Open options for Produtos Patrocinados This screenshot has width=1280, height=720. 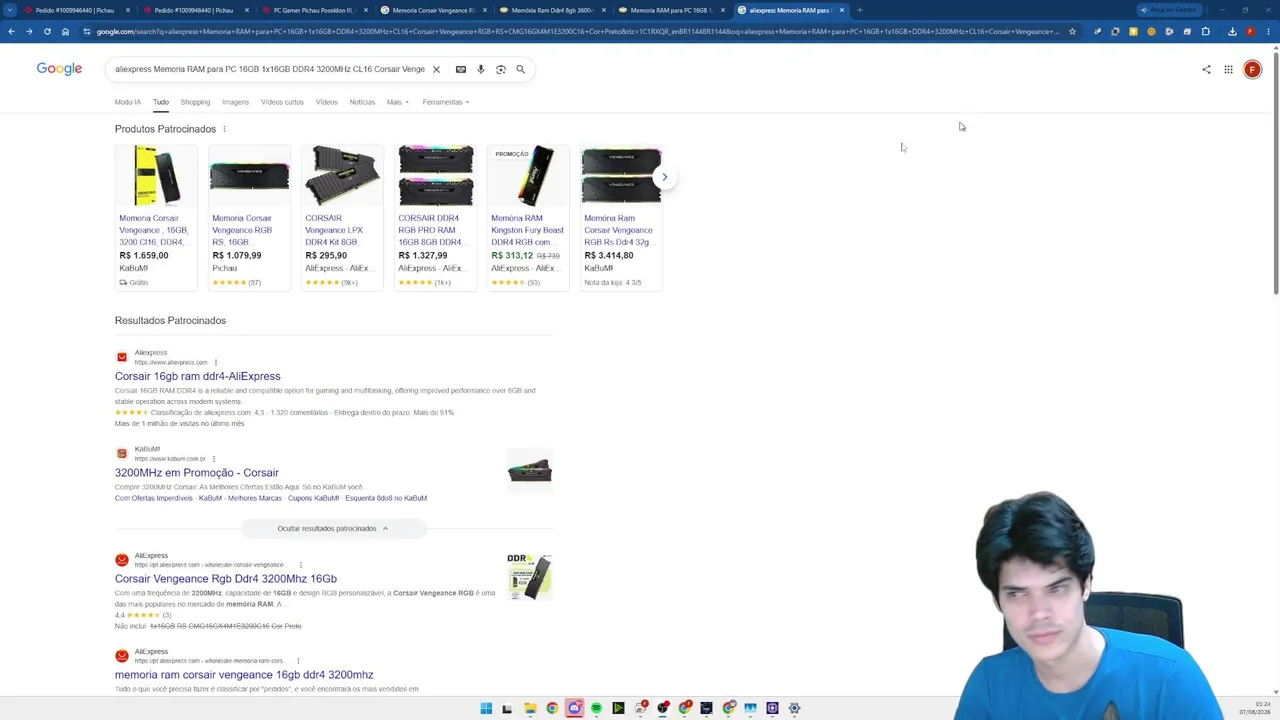[x=224, y=129]
